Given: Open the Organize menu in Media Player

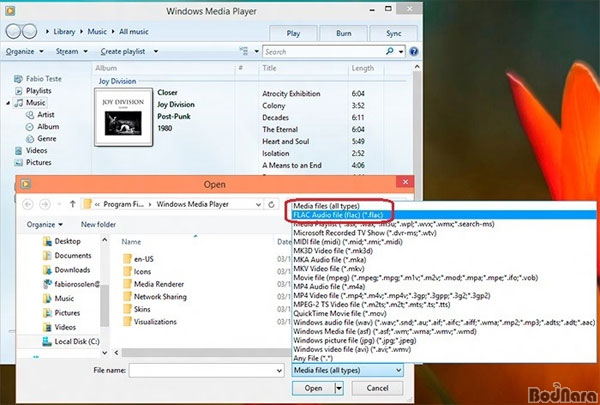Looking at the screenshot, I should [x=24, y=51].
